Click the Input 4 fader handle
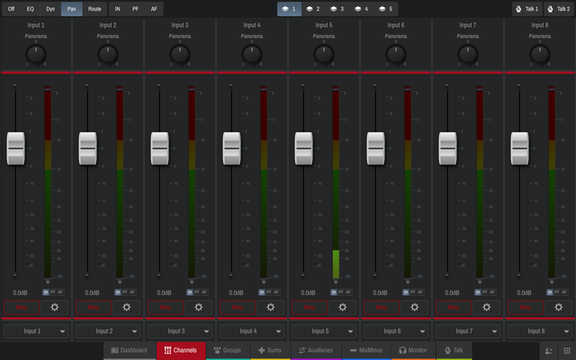This screenshot has width=576, height=360. coord(232,148)
